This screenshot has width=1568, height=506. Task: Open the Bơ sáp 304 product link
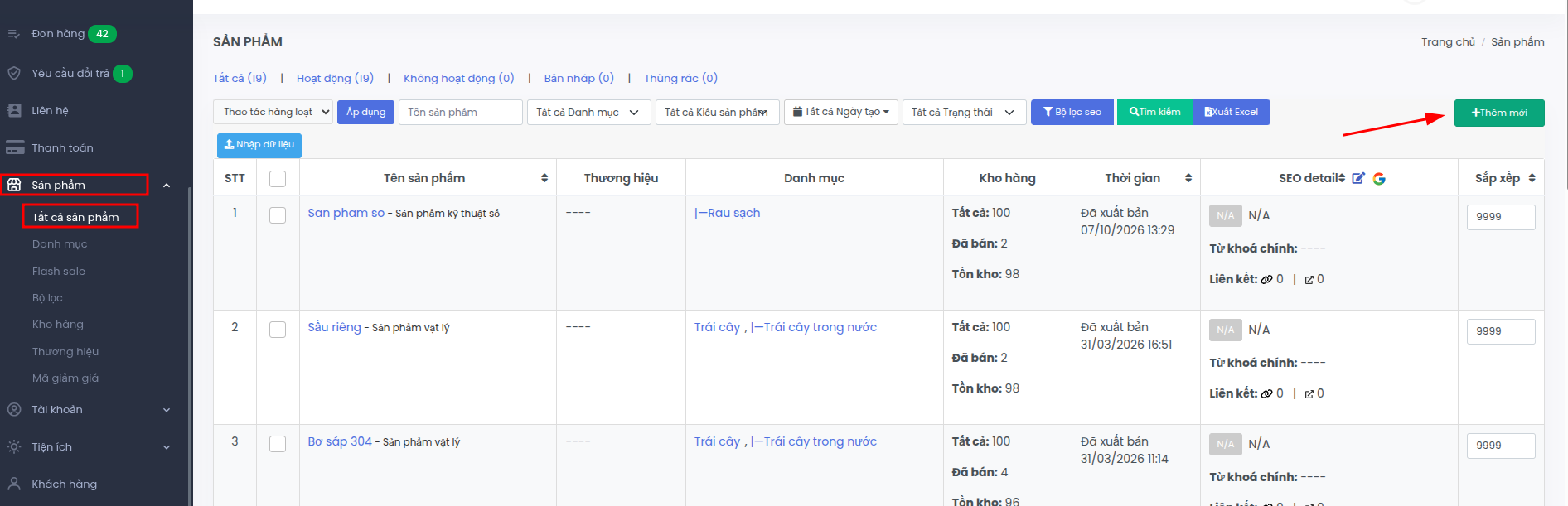tap(340, 441)
